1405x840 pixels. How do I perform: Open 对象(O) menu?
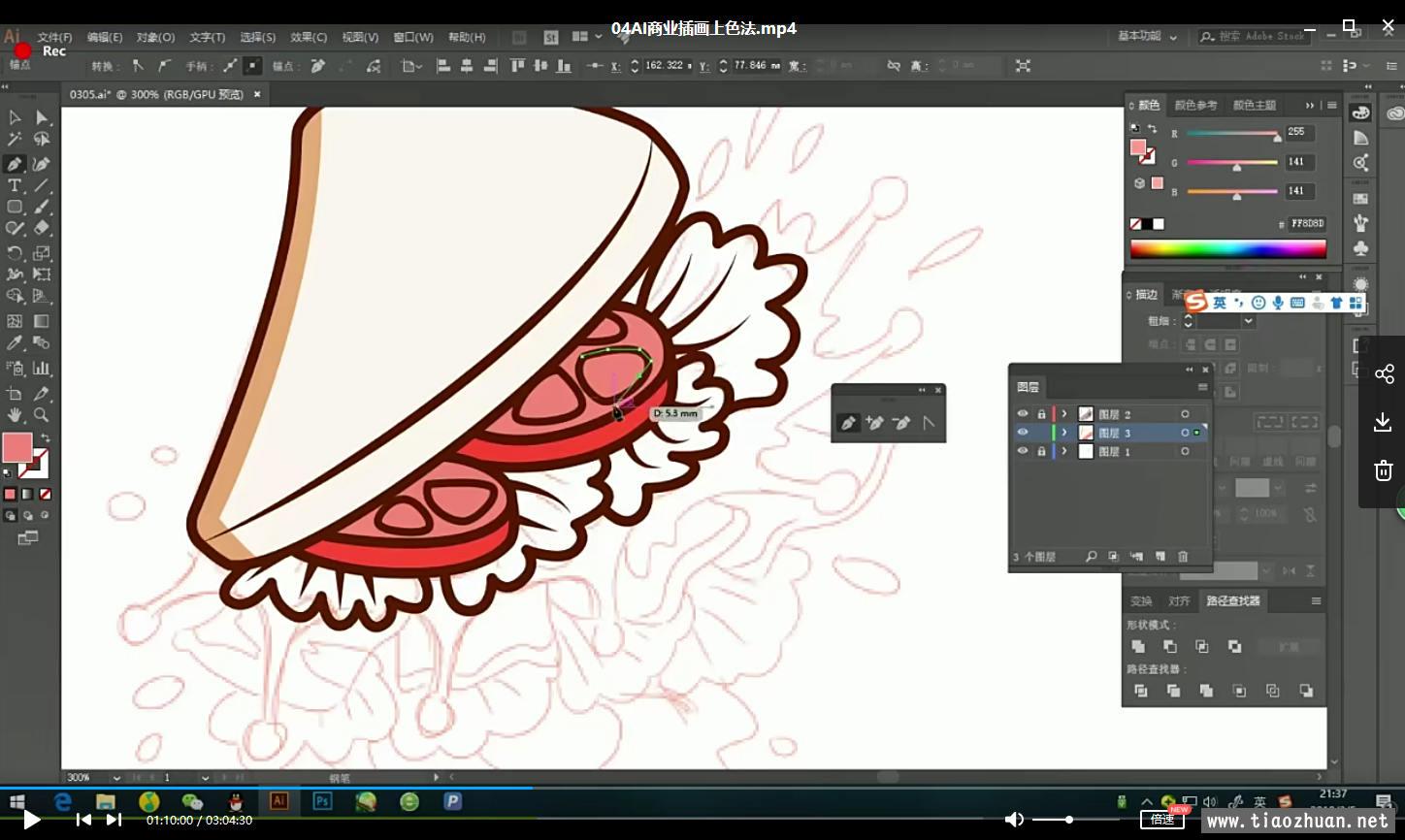(x=155, y=37)
